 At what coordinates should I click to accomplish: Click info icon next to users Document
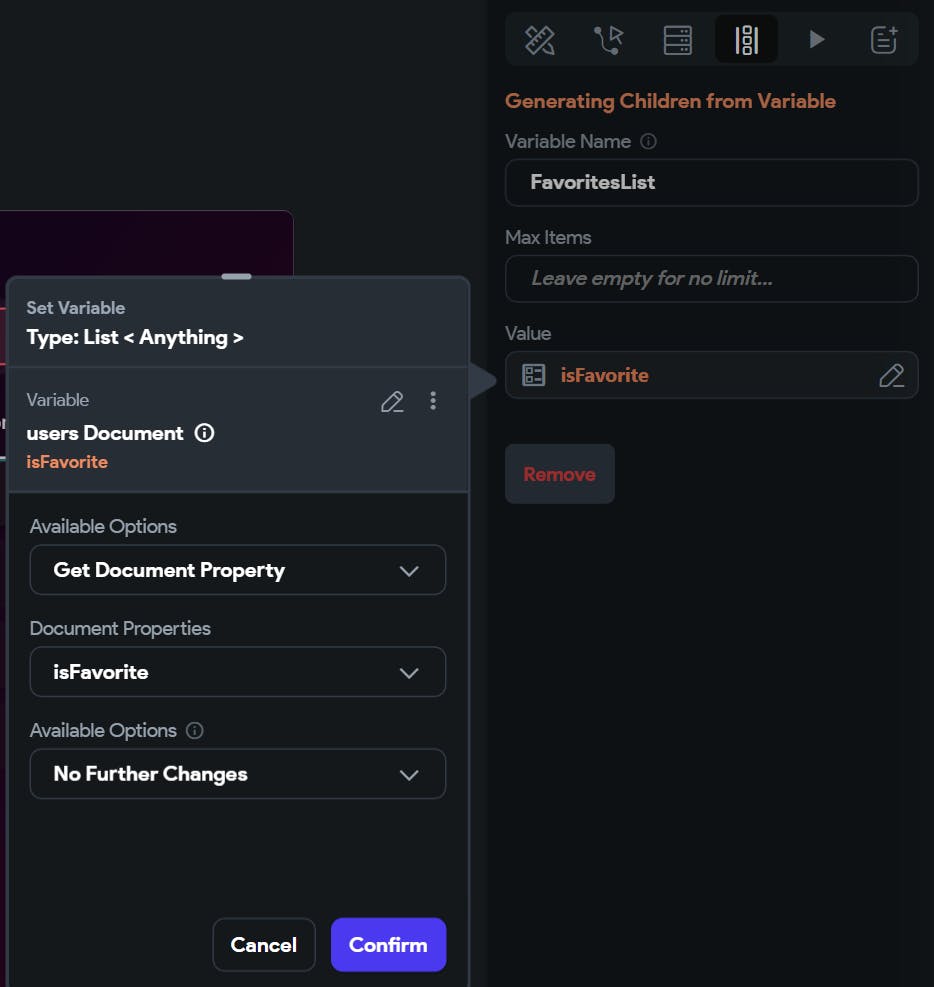click(x=204, y=433)
